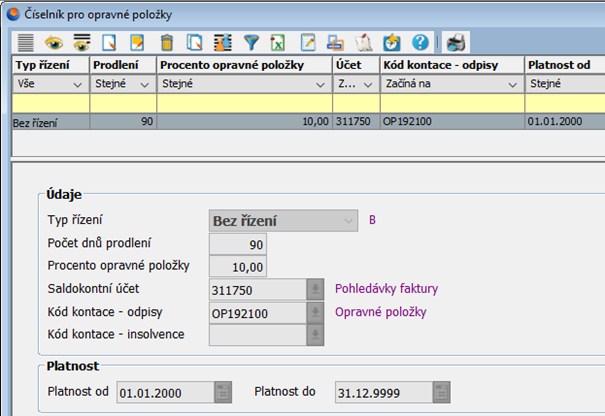
Task: Click the new record page icon
Action: (110, 42)
